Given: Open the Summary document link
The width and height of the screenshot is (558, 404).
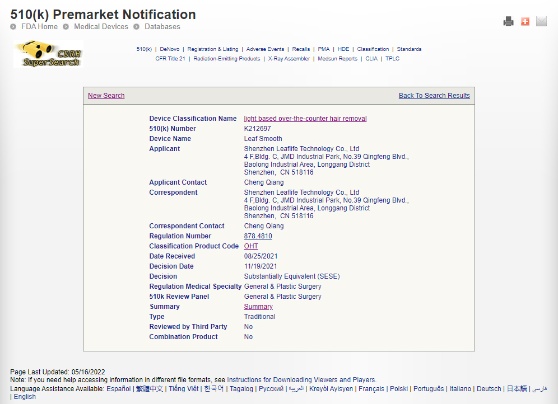Looking at the screenshot, I should tap(258, 307).
